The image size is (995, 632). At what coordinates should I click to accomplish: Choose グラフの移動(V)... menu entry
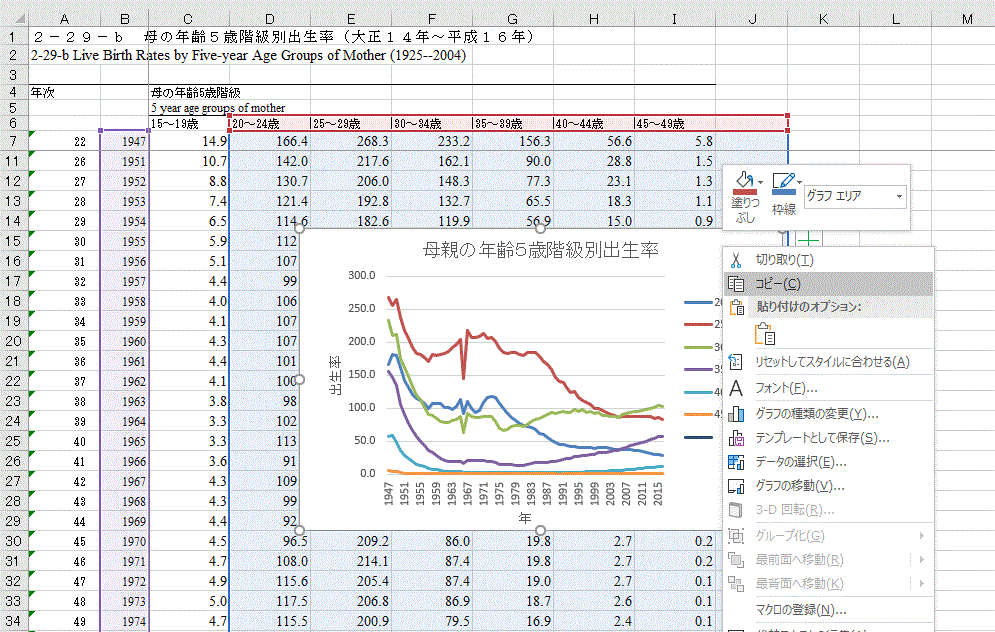[x=829, y=486]
